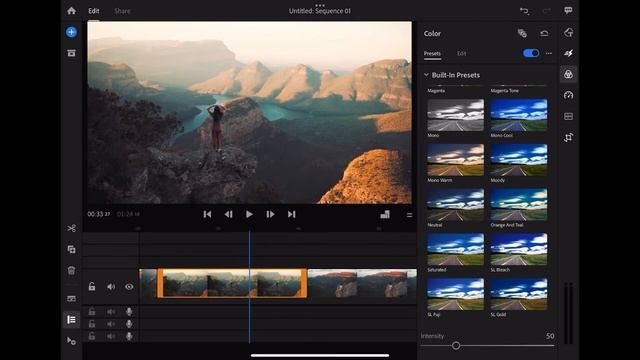Add media with the blue plus button

click(71, 32)
